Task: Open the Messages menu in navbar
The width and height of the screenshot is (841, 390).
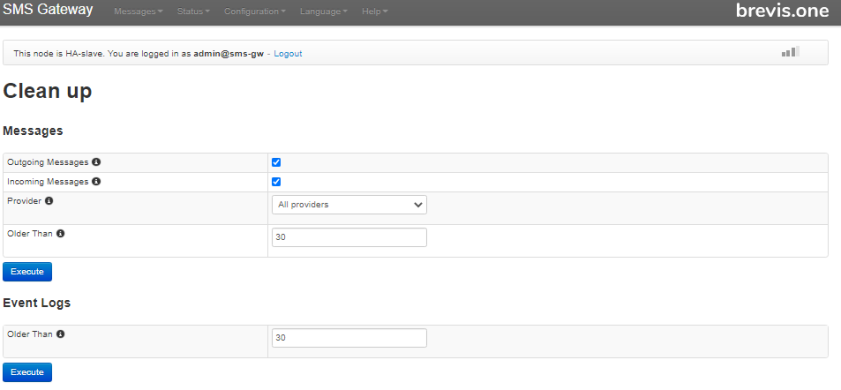Action: pos(138,11)
